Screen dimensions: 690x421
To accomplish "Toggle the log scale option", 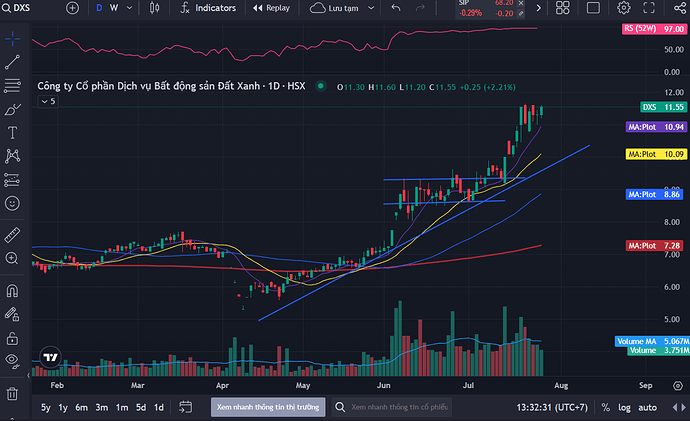I will coord(625,408).
